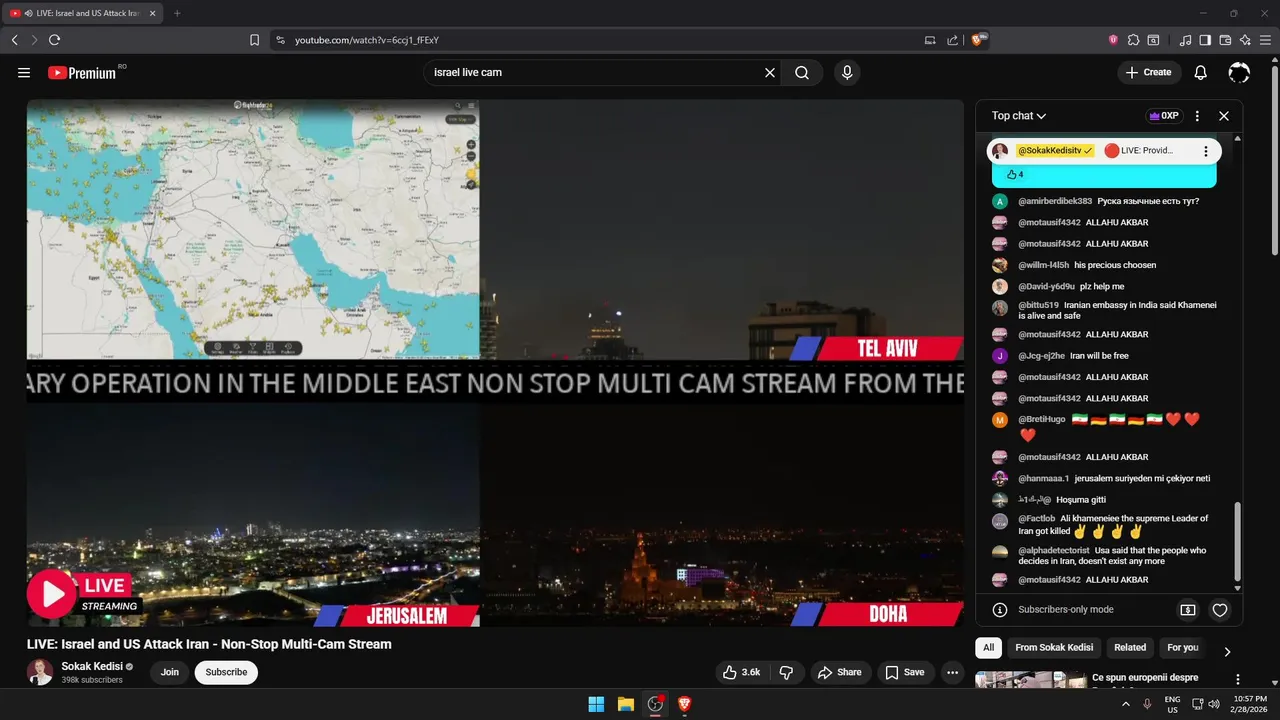1280x720 pixels.
Task: Reload the current page
Action: (54, 40)
